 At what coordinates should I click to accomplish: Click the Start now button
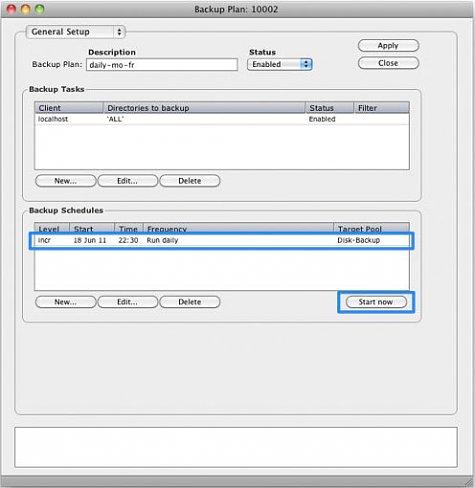click(376, 302)
